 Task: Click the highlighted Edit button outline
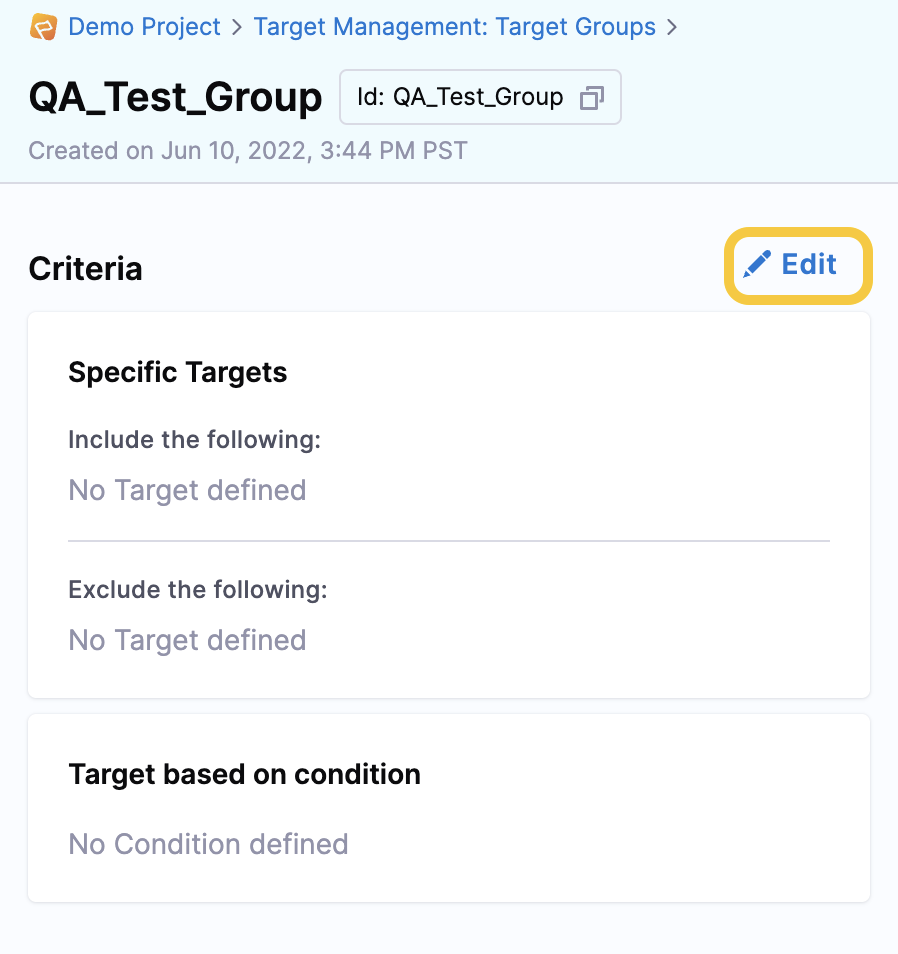point(798,265)
